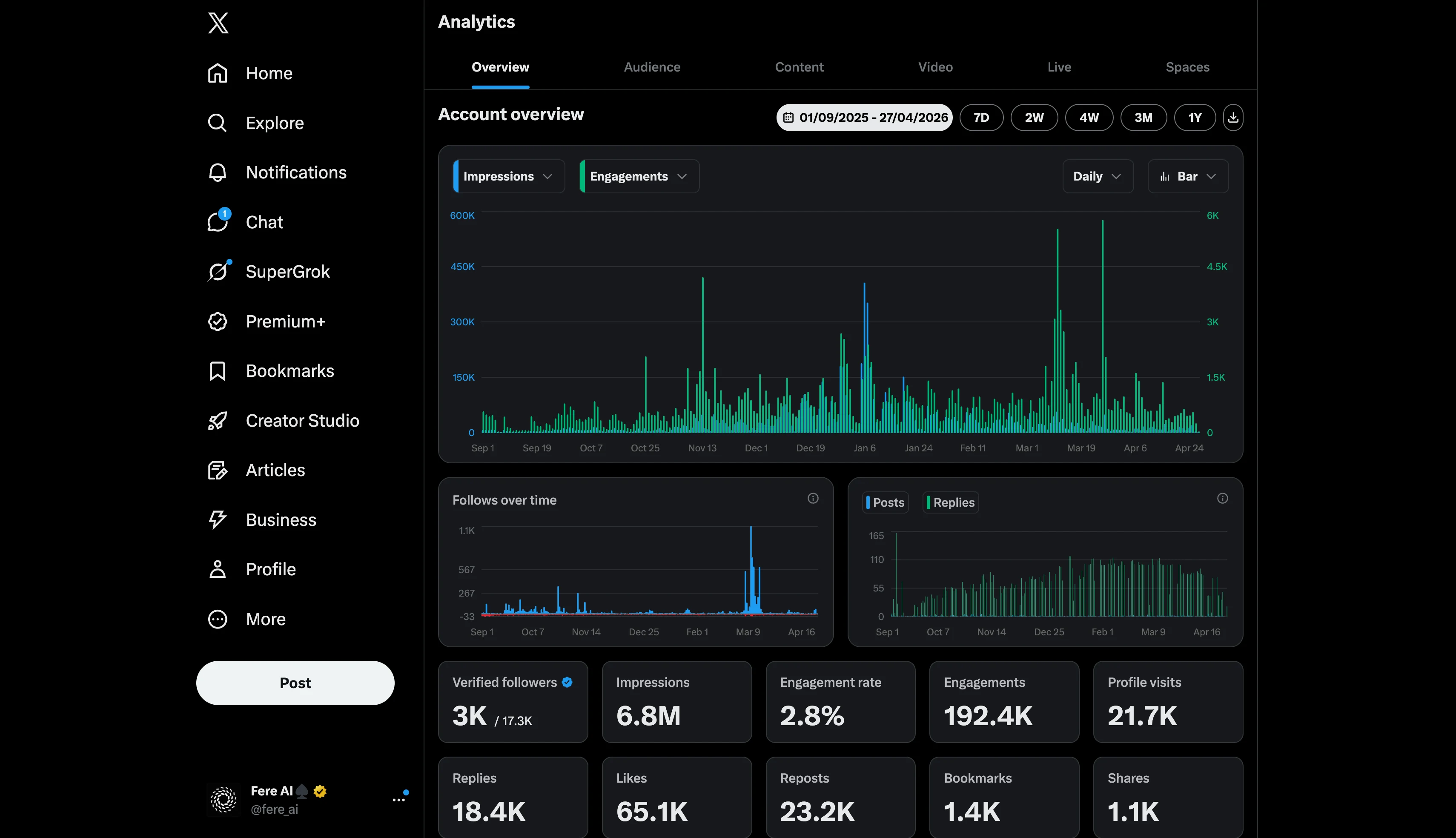The image size is (1456, 838).
Task: Select the 2W time range
Action: [1035, 118]
